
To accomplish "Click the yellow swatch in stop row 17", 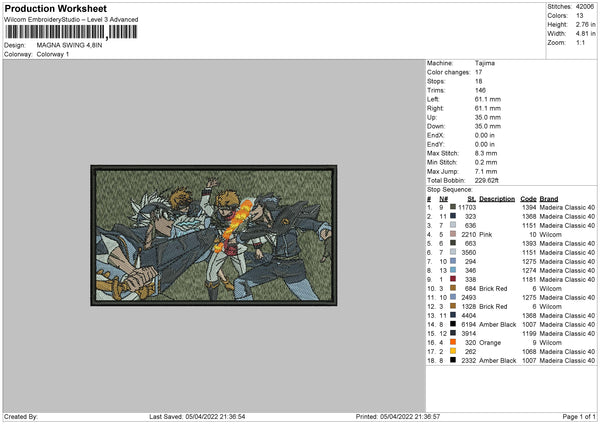I will [x=453, y=351].
